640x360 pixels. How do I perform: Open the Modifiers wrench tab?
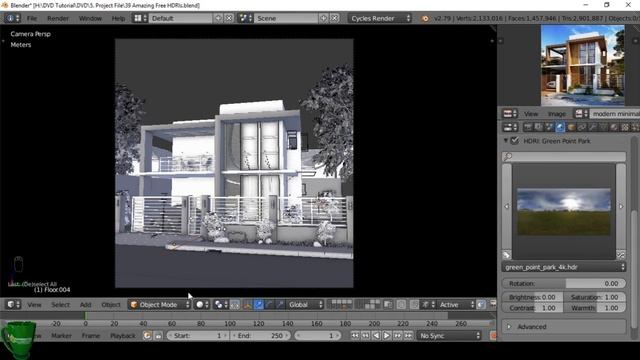[x=592, y=127]
